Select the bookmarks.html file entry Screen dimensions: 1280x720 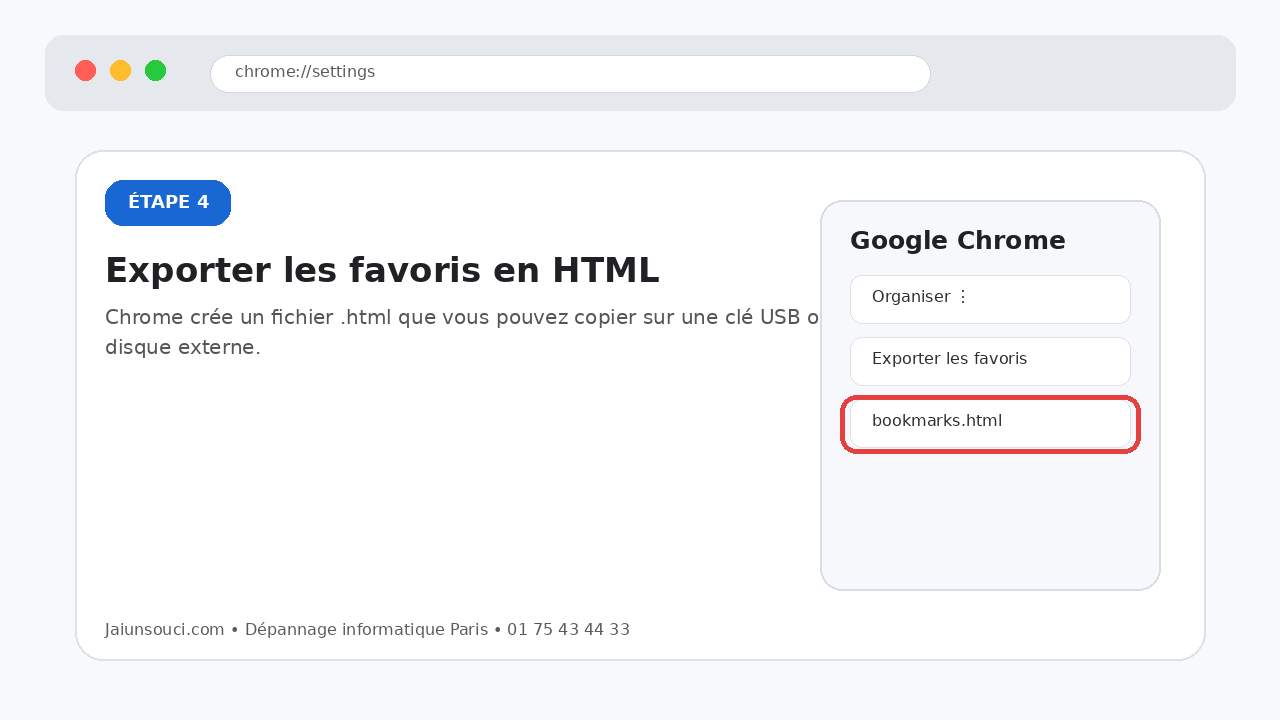point(990,424)
